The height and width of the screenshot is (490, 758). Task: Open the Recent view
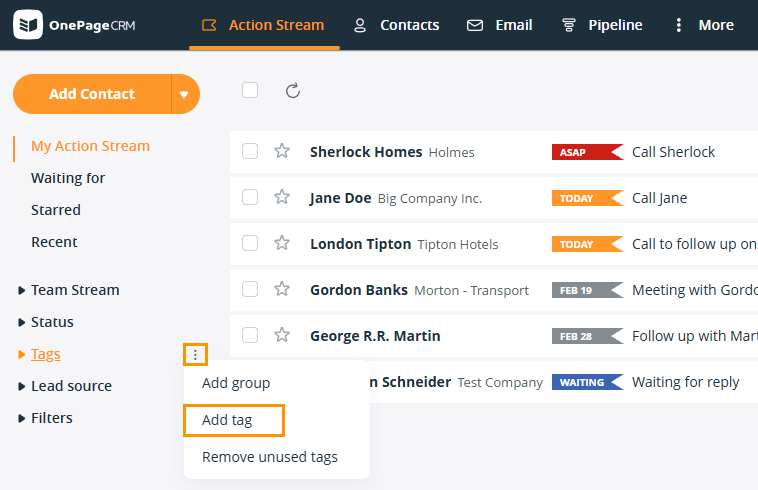coord(54,242)
